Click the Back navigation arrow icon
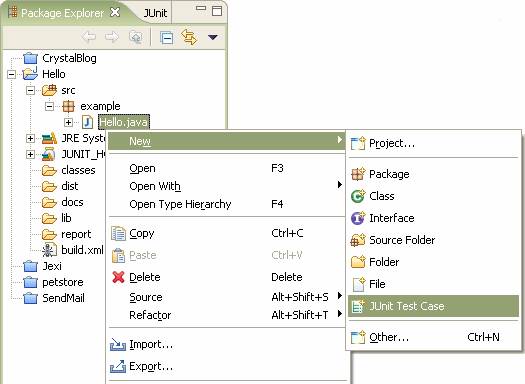This screenshot has width=525, height=384. pyautogui.click(x=89, y=37)
